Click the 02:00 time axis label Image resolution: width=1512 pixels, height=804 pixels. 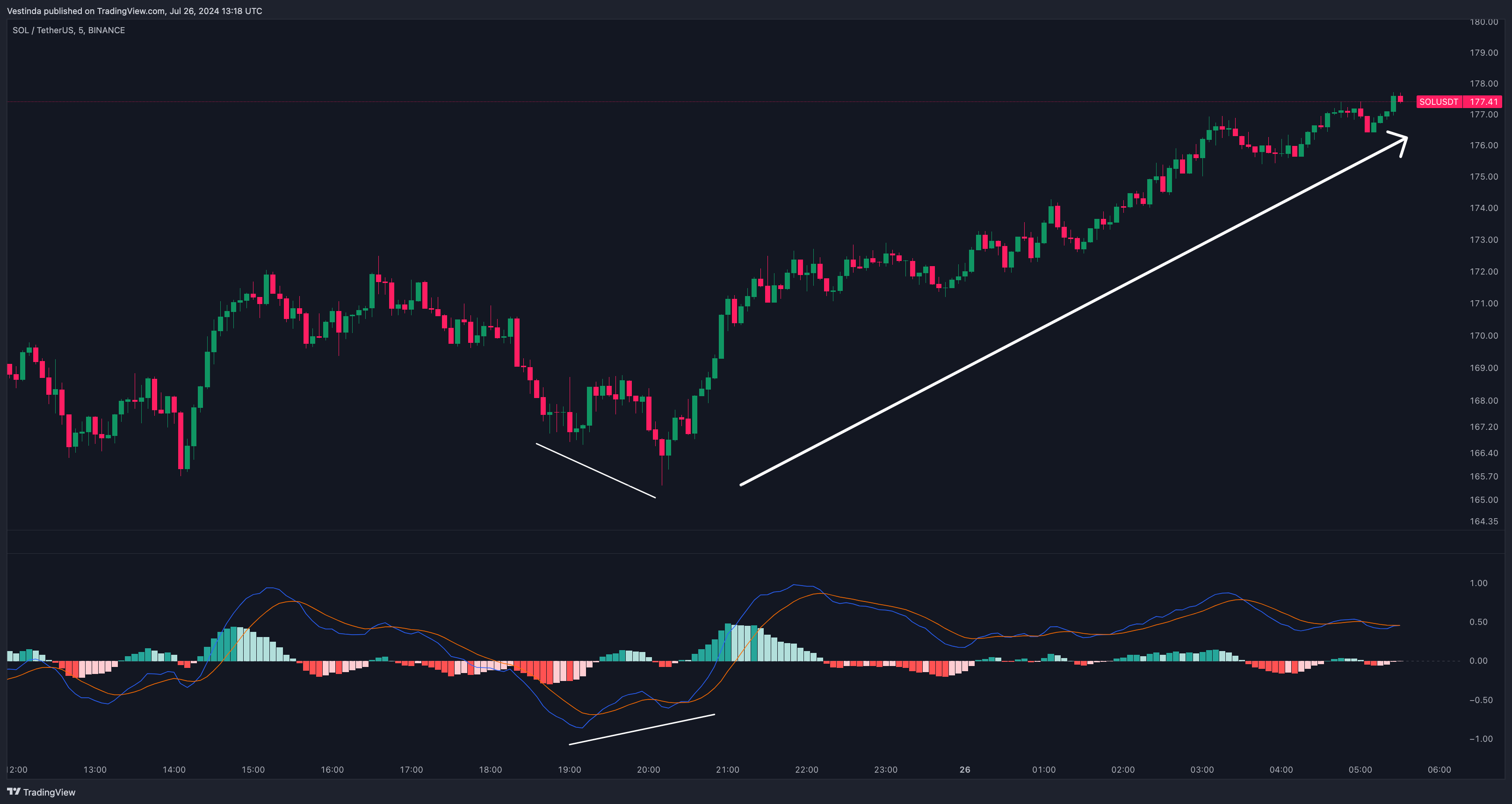coord(1123,769)
